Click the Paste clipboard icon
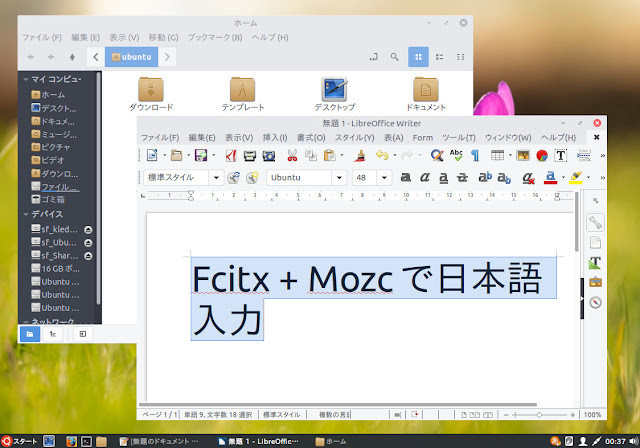 [329, 155]
